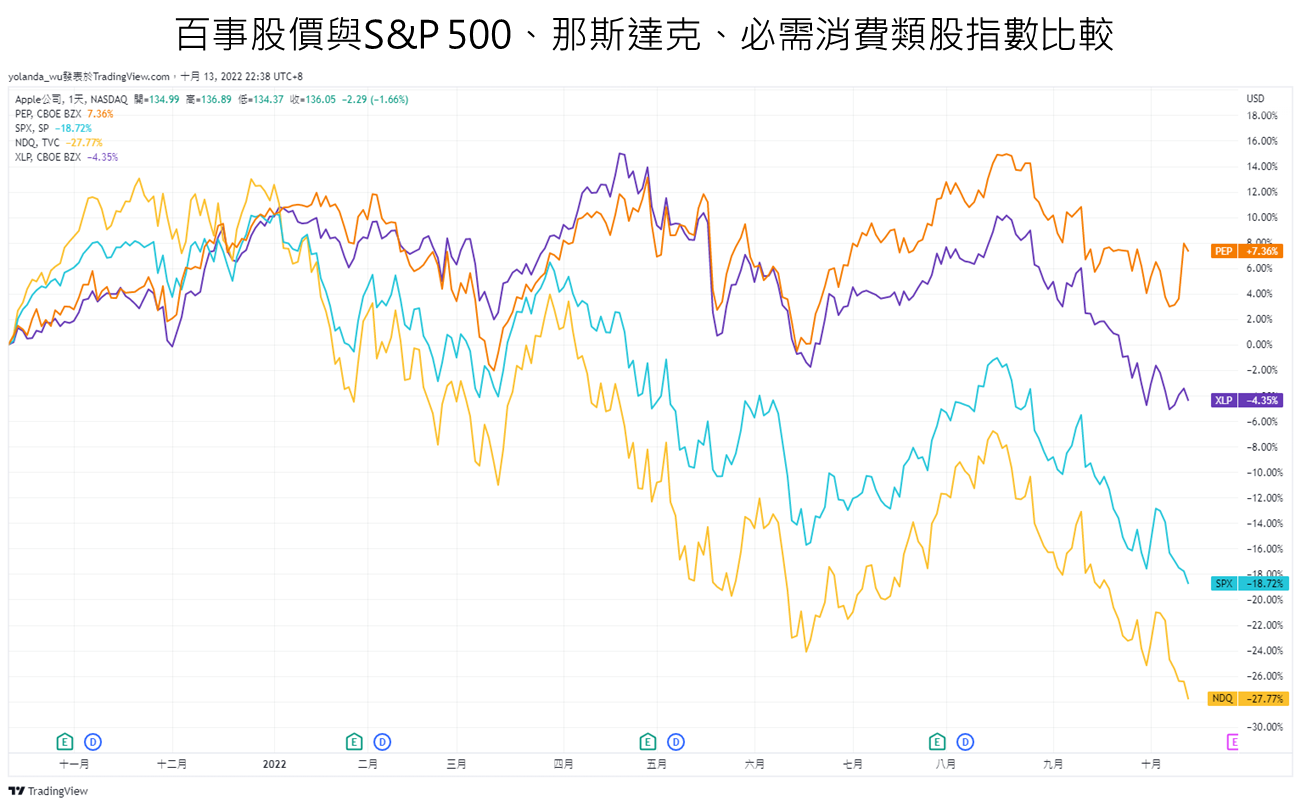Click the dividend D marker above 五月
Viewport: 1301px width, 806px height.
676,741
